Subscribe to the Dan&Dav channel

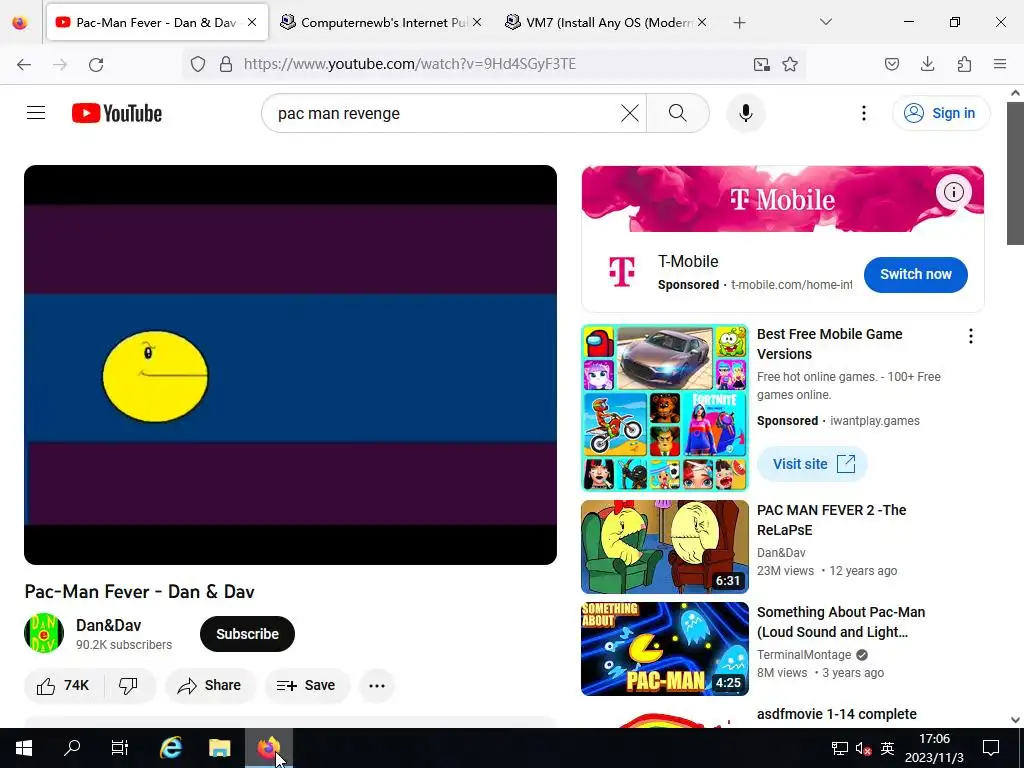coord(248,634)
